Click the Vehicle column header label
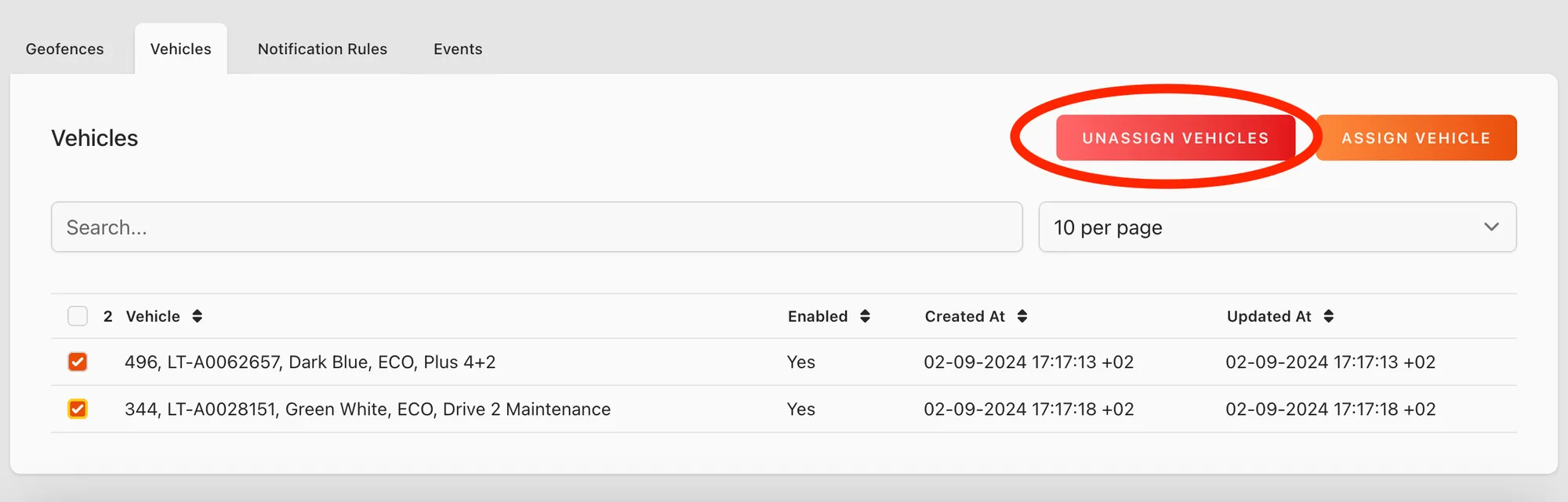This screenshot has width=1568, height=502. pyautogui.click(x=153, y=316)
